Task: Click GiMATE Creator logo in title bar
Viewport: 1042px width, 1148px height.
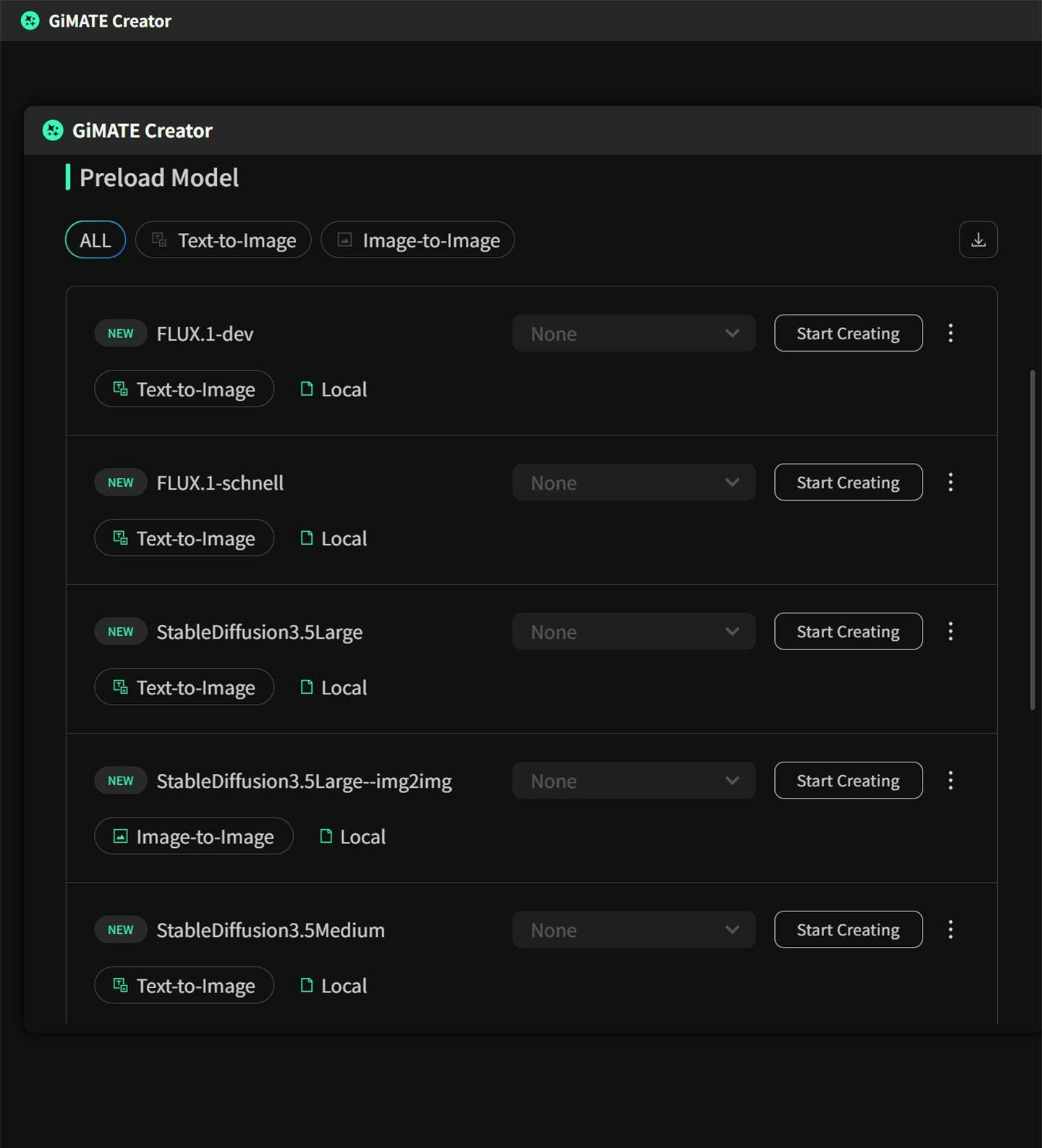Action: point(30,20)
